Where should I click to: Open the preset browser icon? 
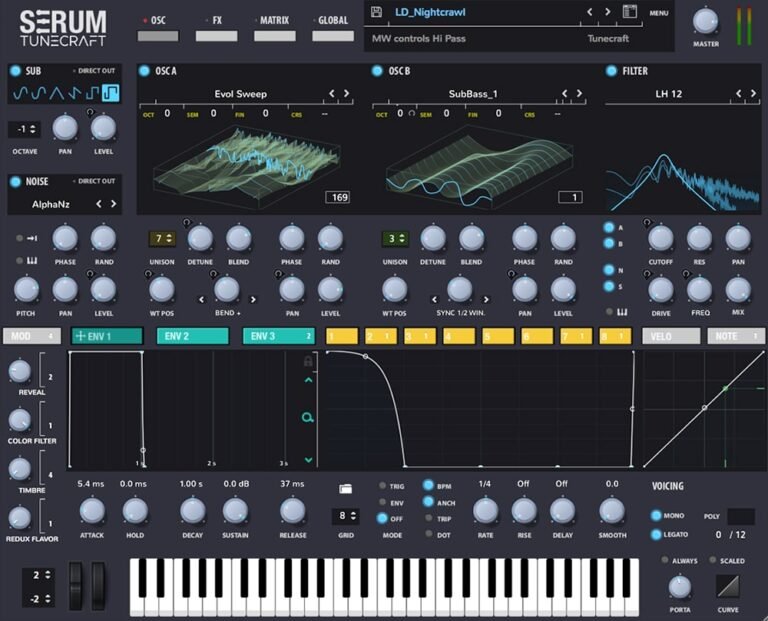[x=629, y=12]
